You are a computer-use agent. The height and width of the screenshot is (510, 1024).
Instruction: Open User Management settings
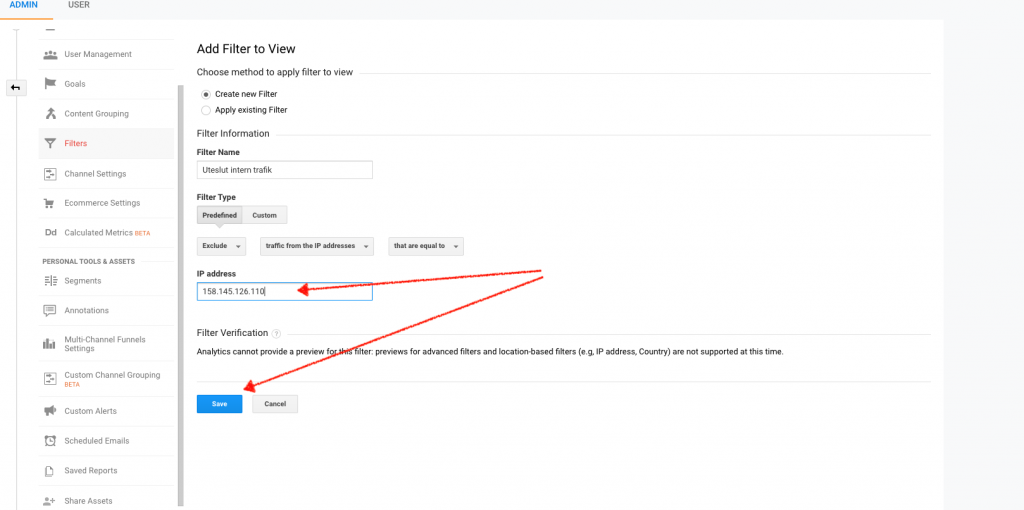coord(98,54)
